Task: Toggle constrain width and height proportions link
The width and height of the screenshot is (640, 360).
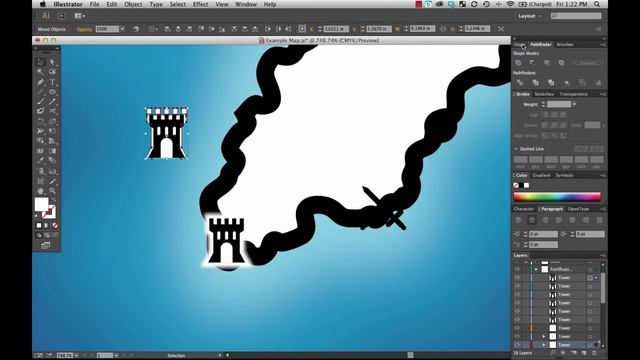Action: (443, 29)
